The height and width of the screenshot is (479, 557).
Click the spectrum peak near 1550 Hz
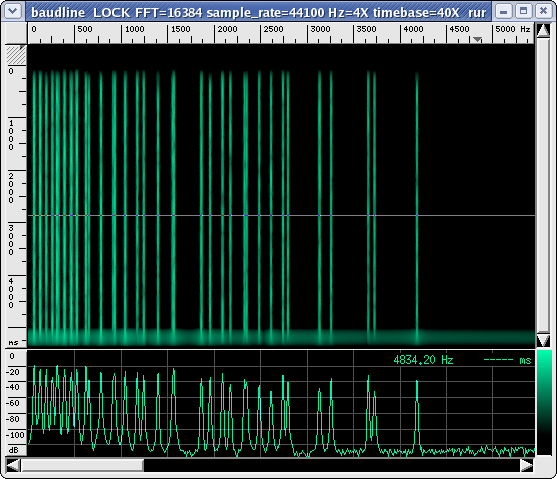(x=174, y=371)
